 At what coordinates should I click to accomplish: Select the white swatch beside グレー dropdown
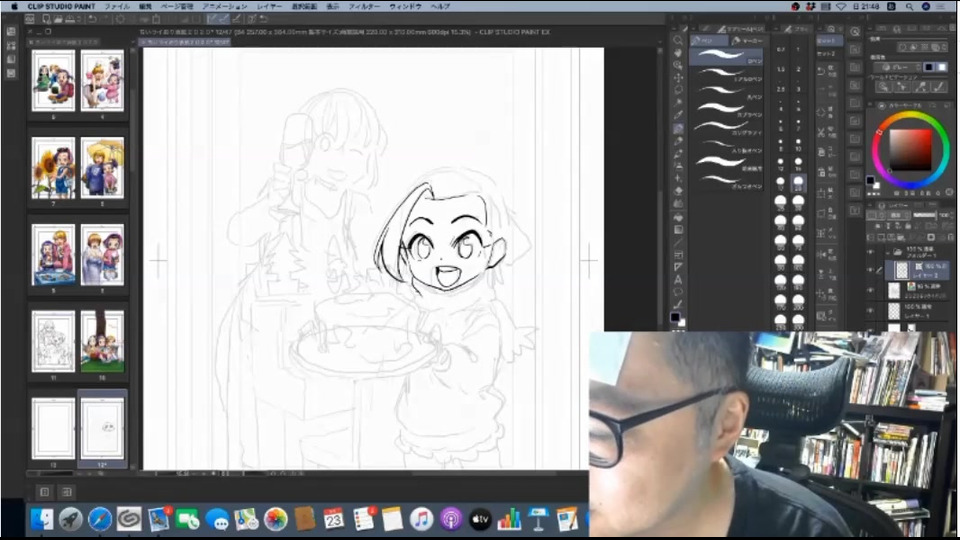pyautogui.click(x=943, y=67)
